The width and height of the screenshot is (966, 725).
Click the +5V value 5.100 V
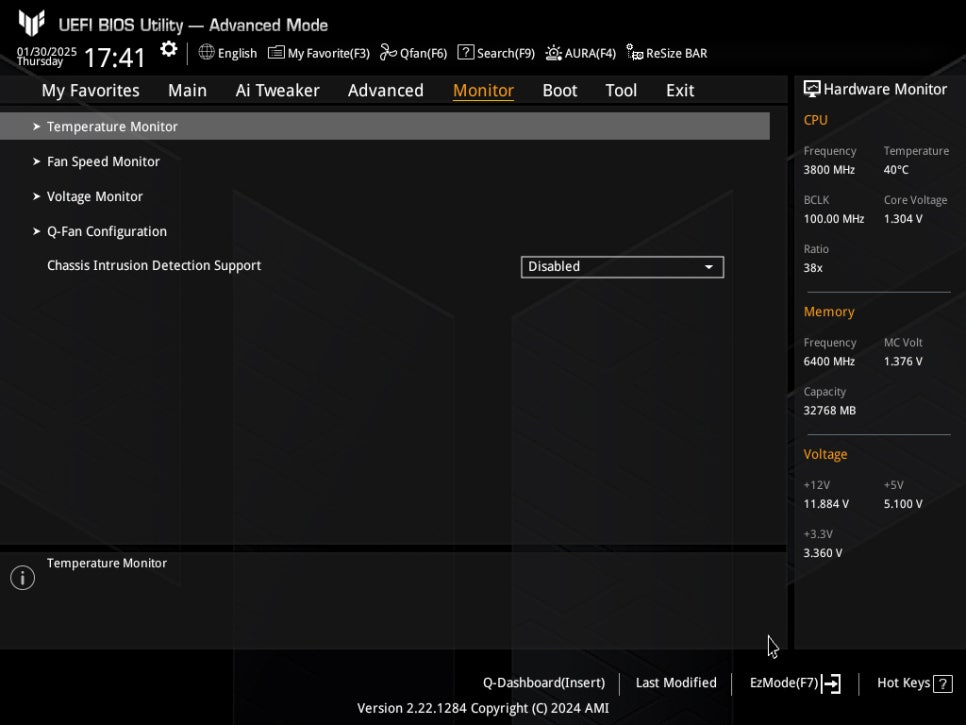pyautogui.click(x=903, y=504)
